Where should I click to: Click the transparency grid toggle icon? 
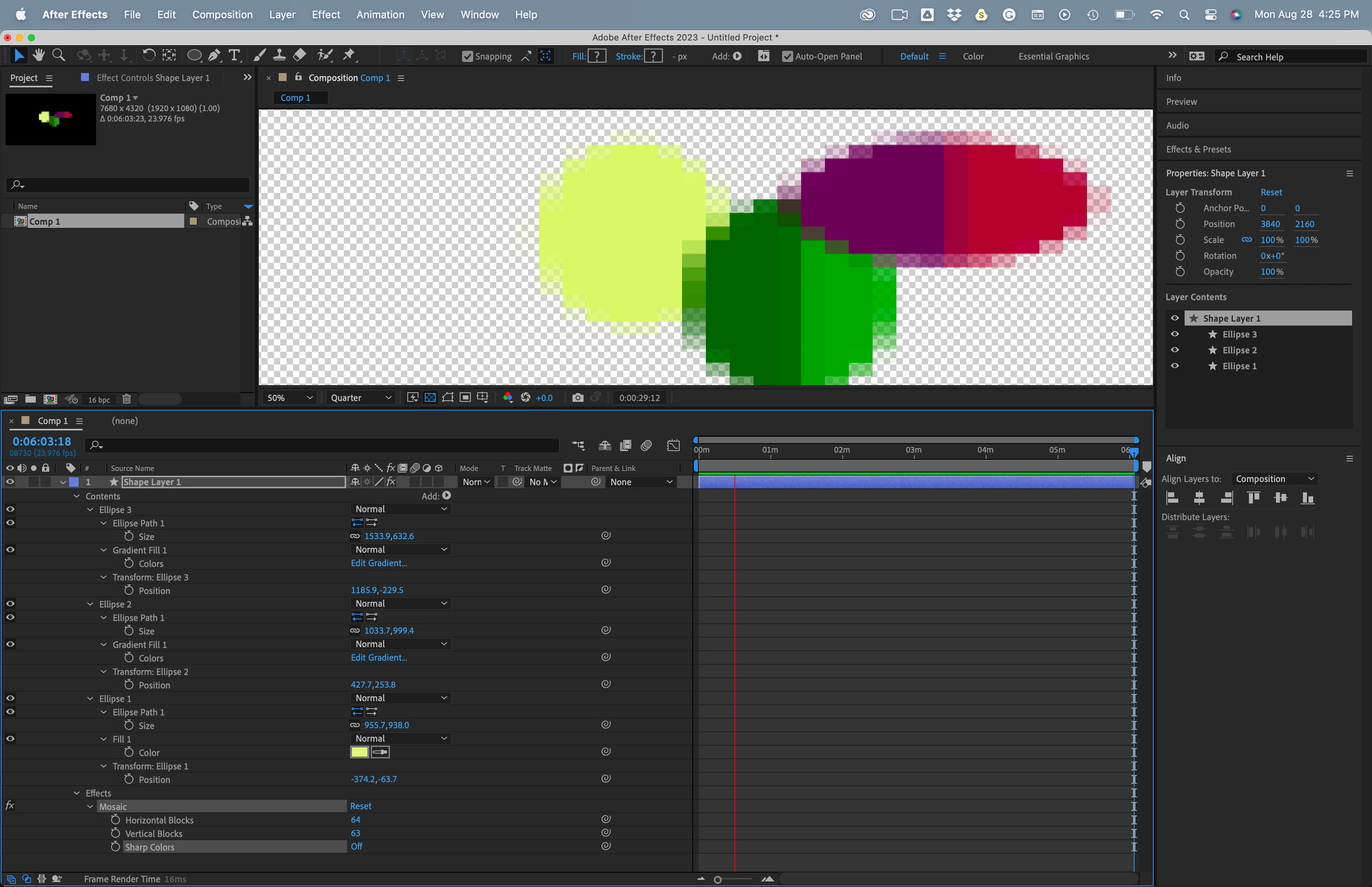(x=430, y=397)
